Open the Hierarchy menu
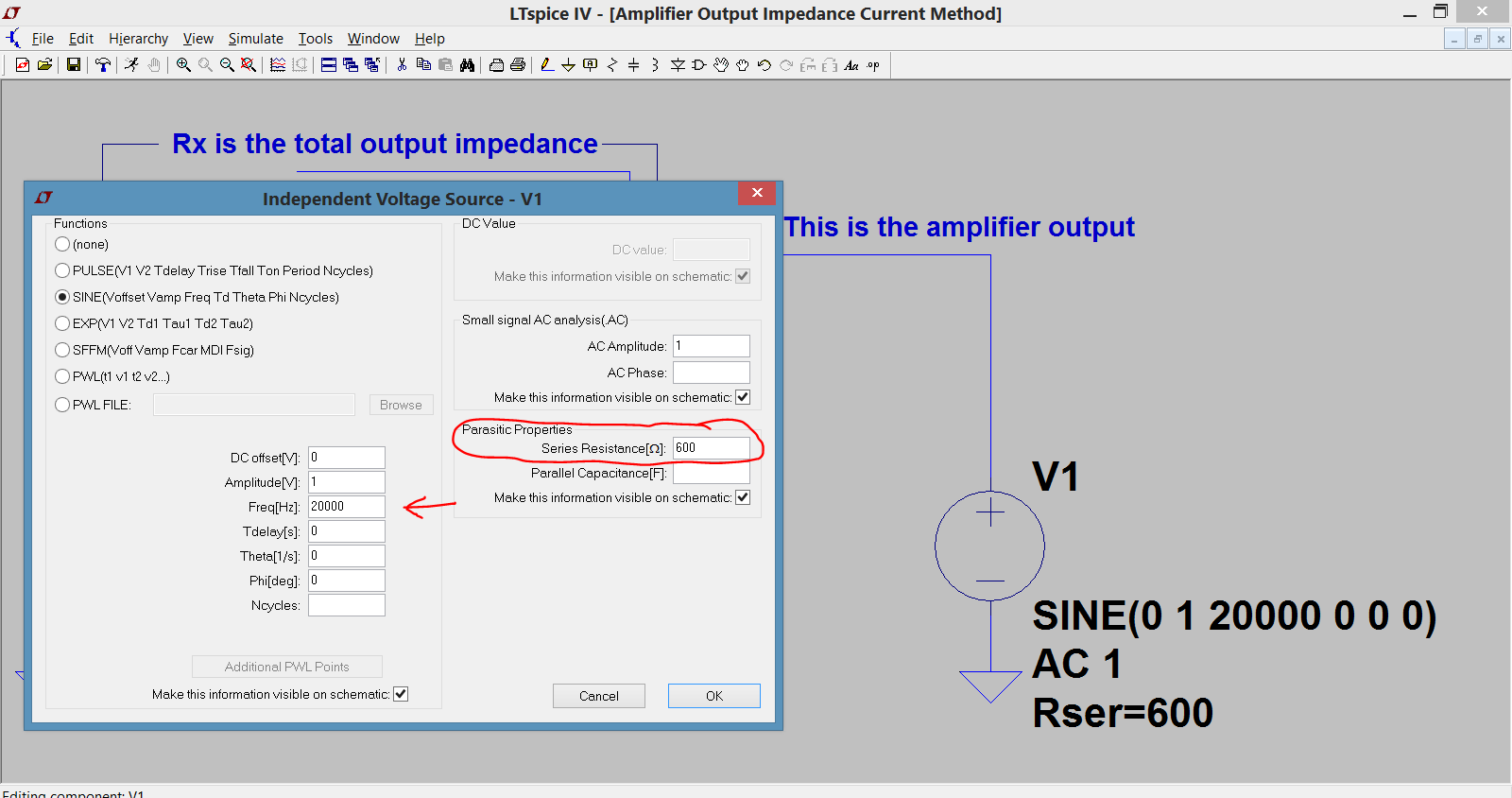The width and height of the screenshot is (1512, 798). pyautogui.click(x=138, y=39)
